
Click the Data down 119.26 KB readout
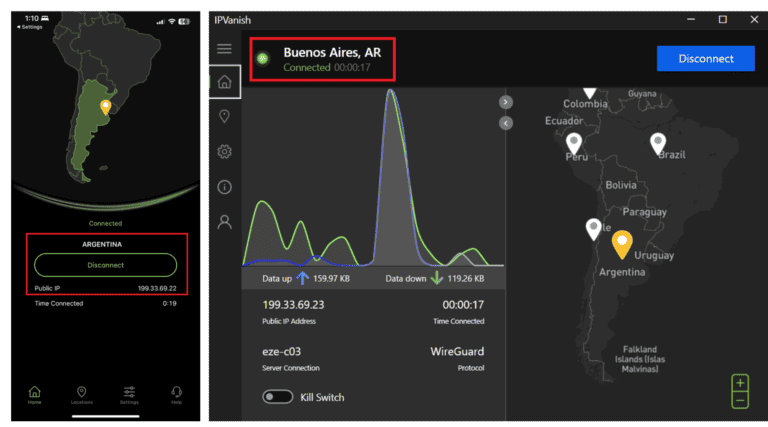coord(434,279)
